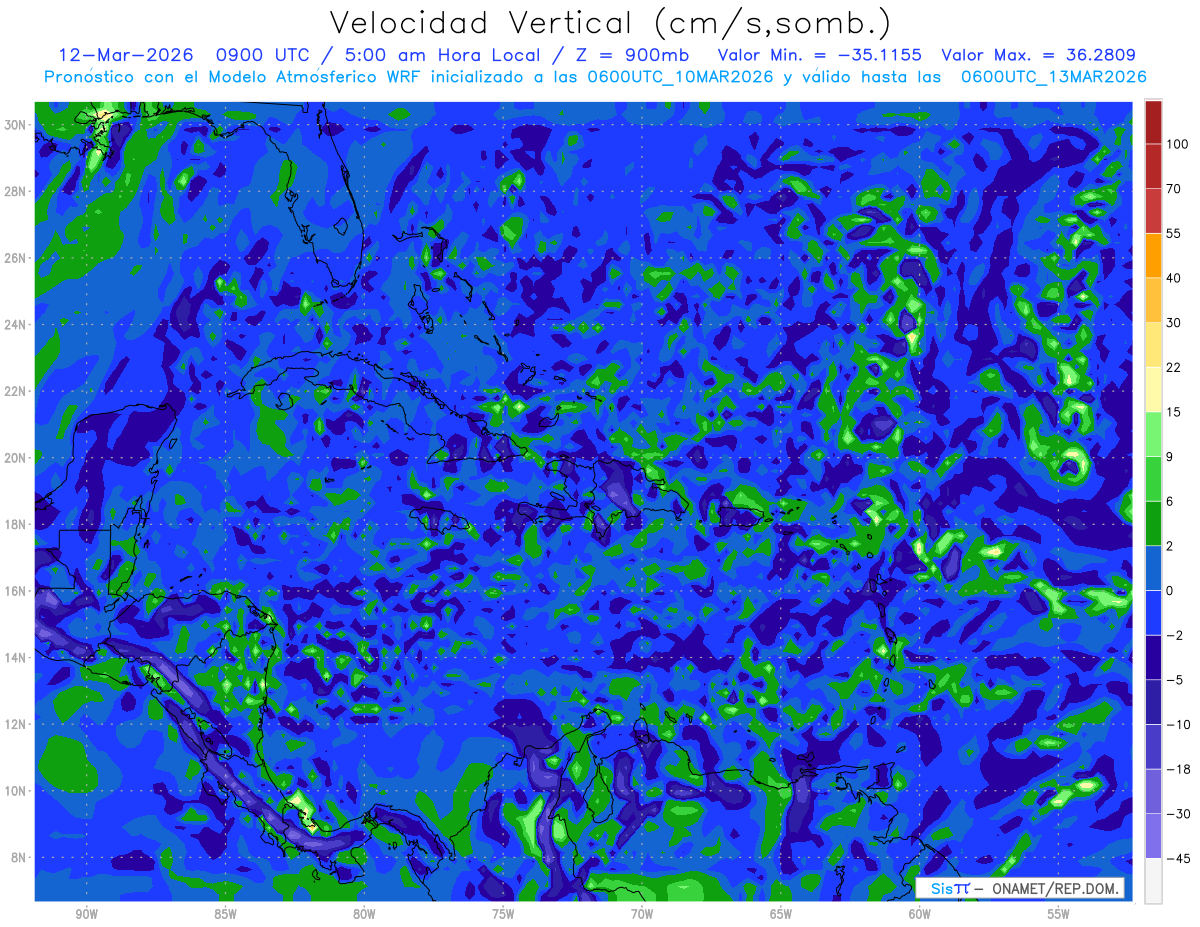Screen dimensions: 1200x927
Task: Click the '28N' latitude axis label
Action: (x=17, y=191)
